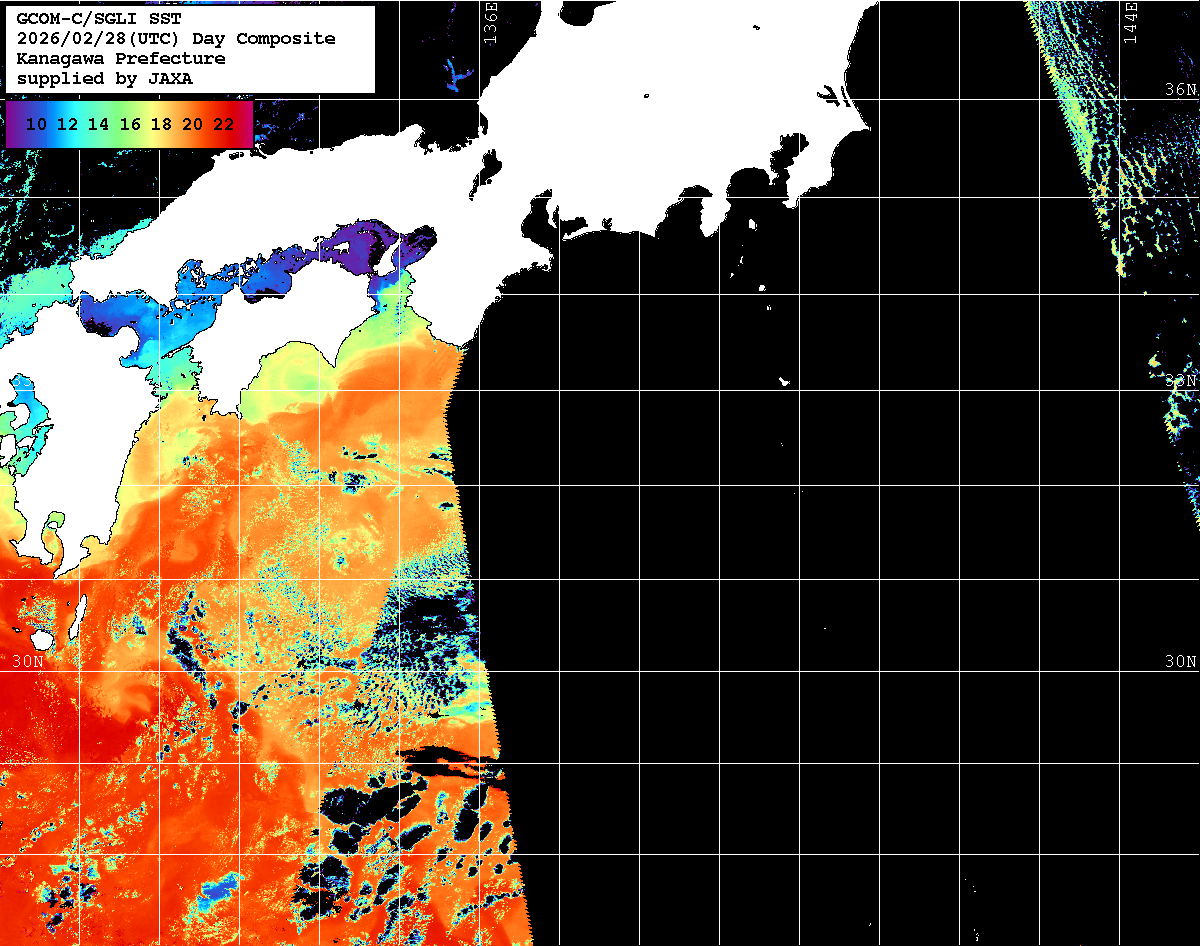Click the 144E longitude label
The width and height of the screenshot is (1200, 946).
[x=1129, y=20]
